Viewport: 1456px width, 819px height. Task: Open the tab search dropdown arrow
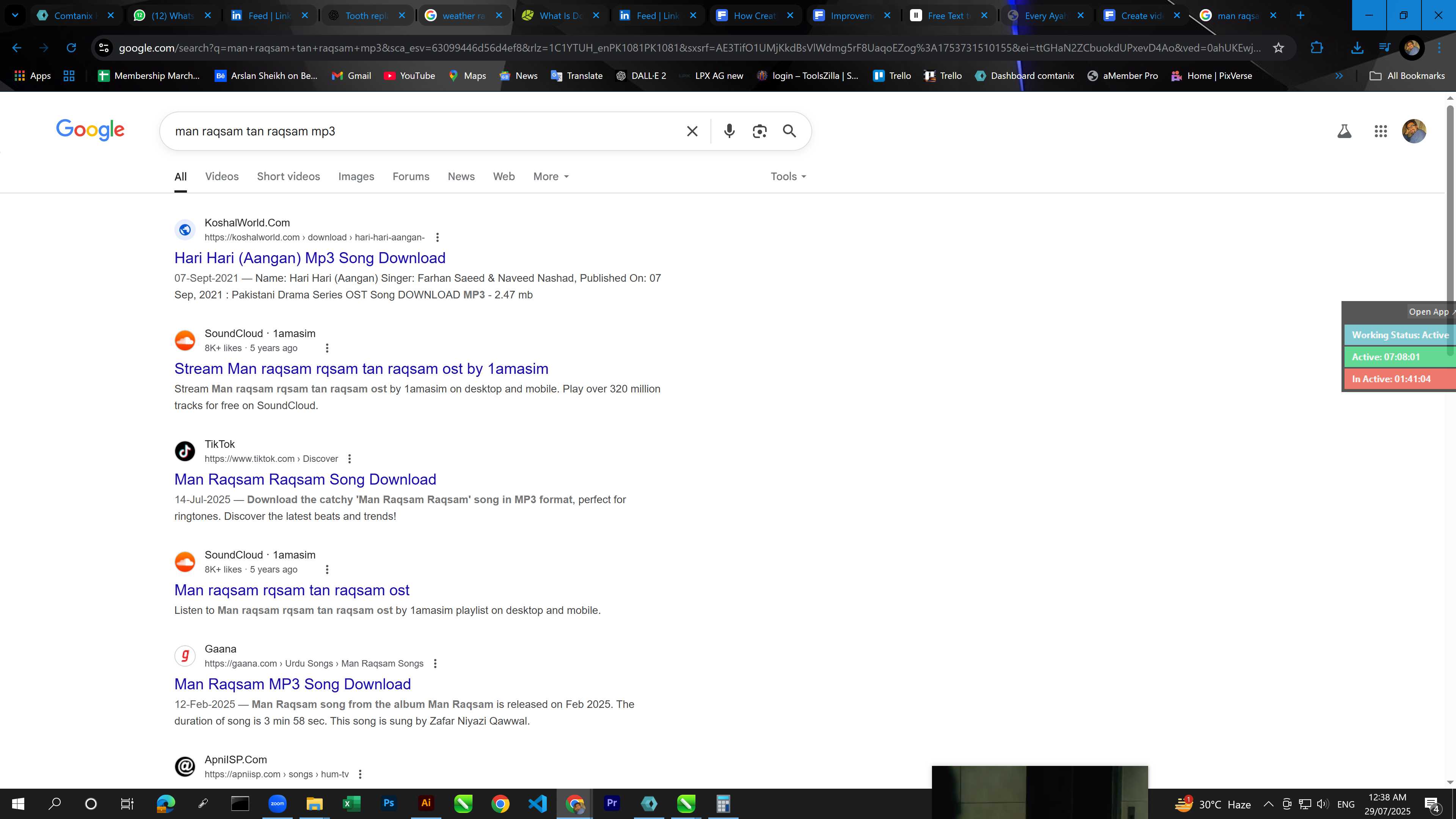pyautogui.click(x=15, y=15)
